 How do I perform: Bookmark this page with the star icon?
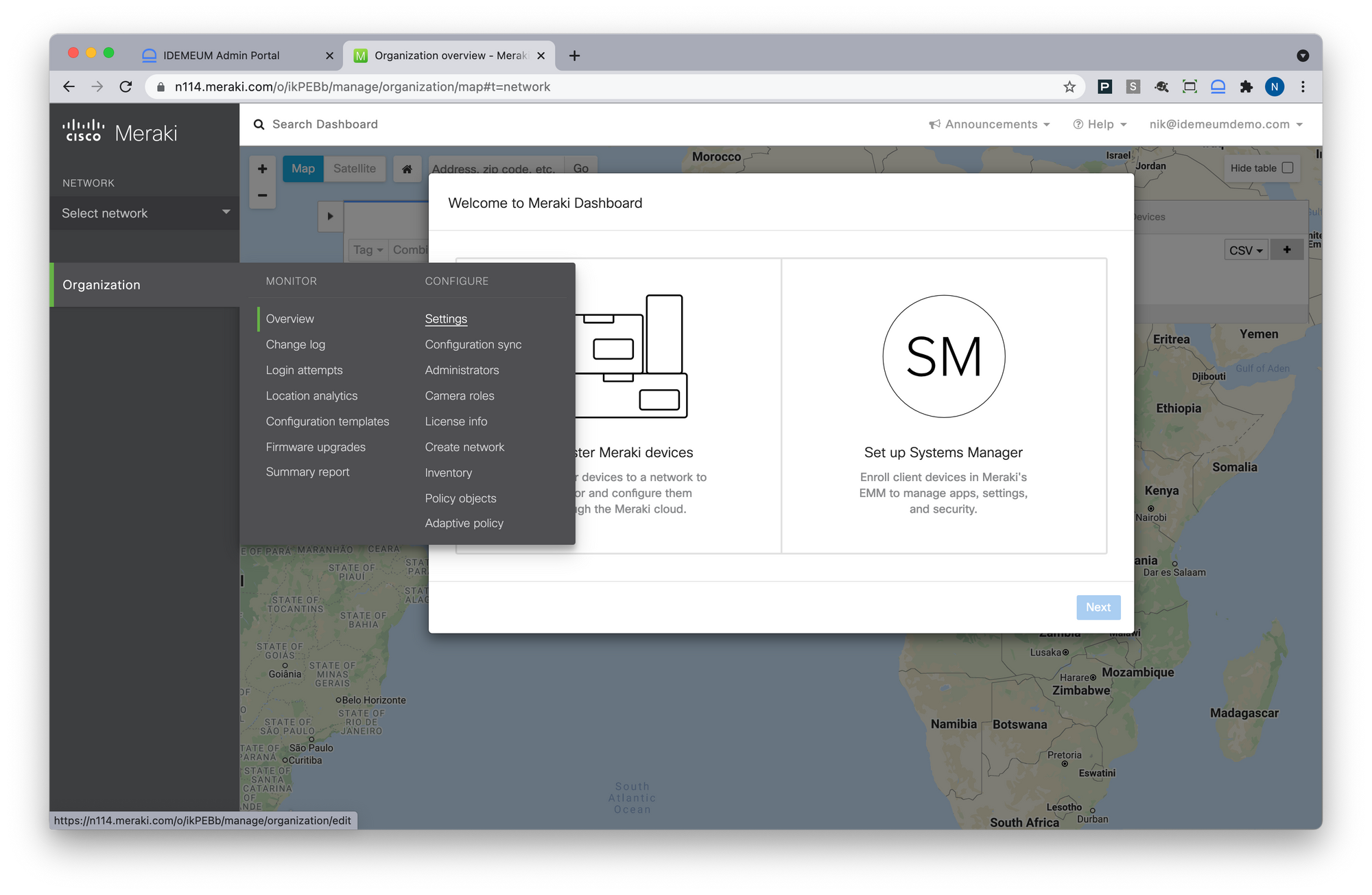tap(1069, 86)
